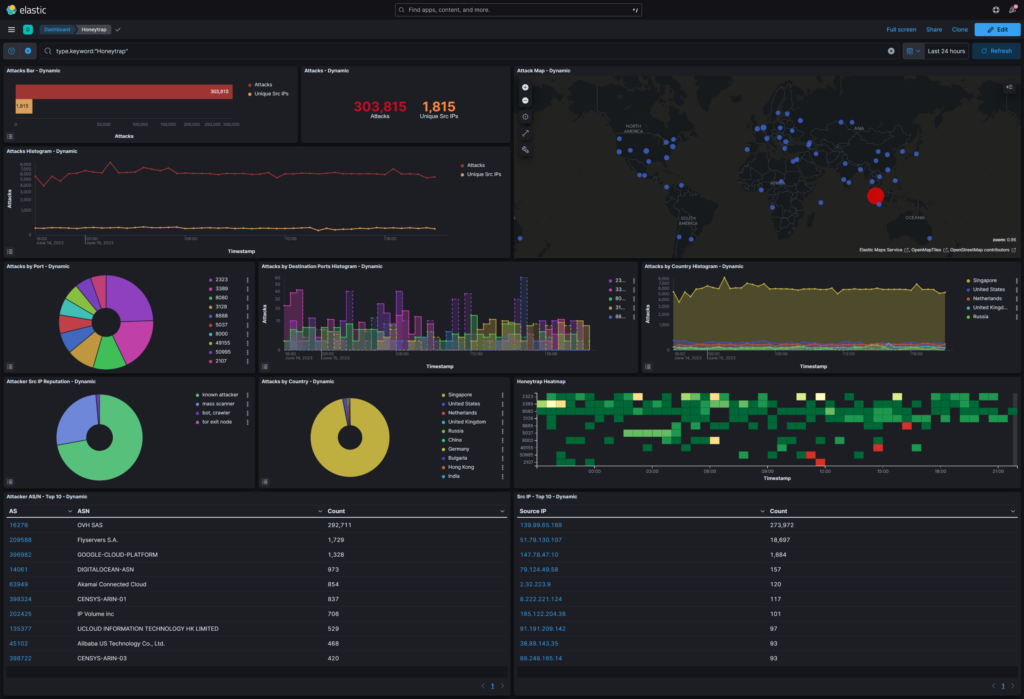This screenshot has height=699, width=1024.
Task: Open Count column menu in Src IP table
Action: (x=1013, y=512)
